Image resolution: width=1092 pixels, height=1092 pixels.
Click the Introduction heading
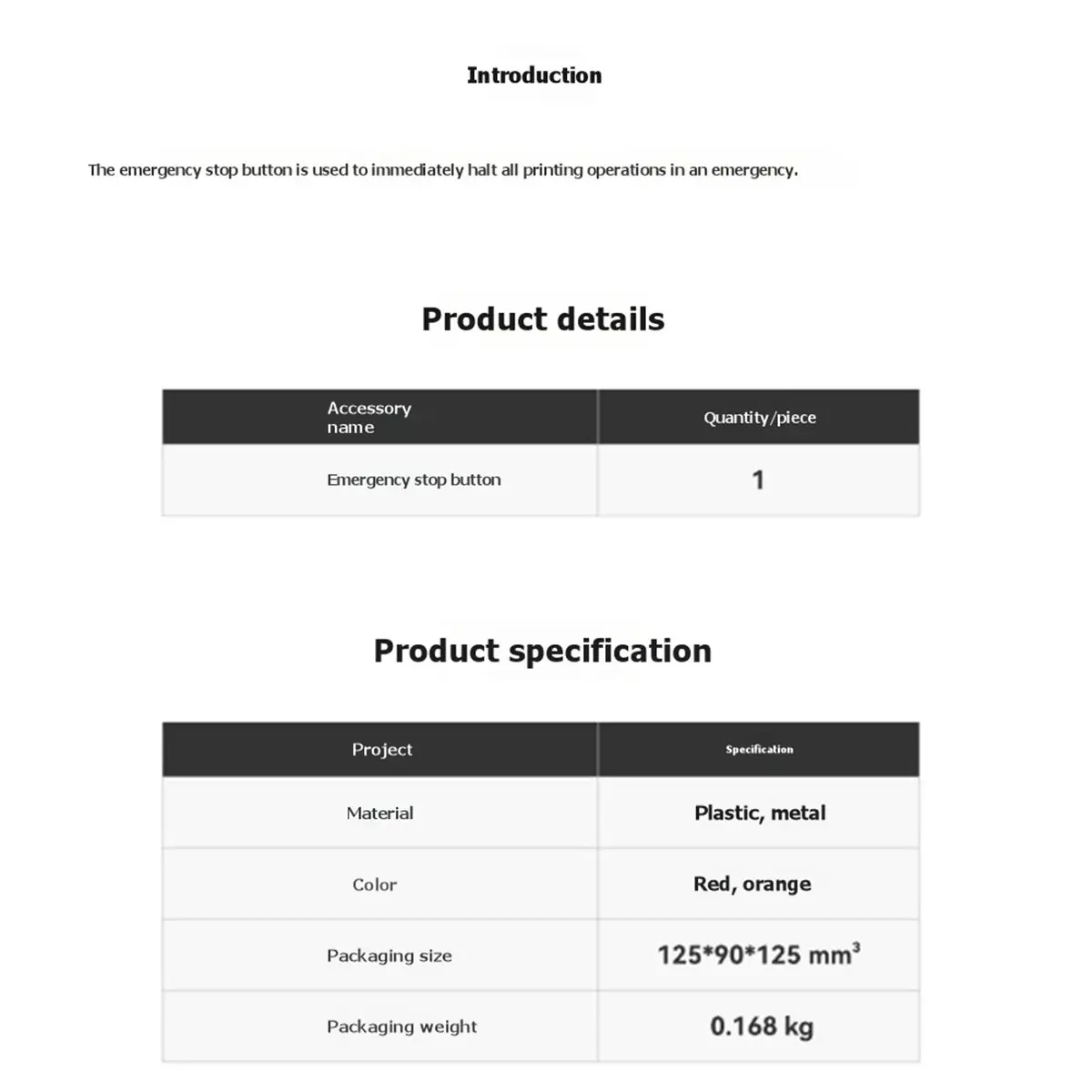tap(534, 76)
